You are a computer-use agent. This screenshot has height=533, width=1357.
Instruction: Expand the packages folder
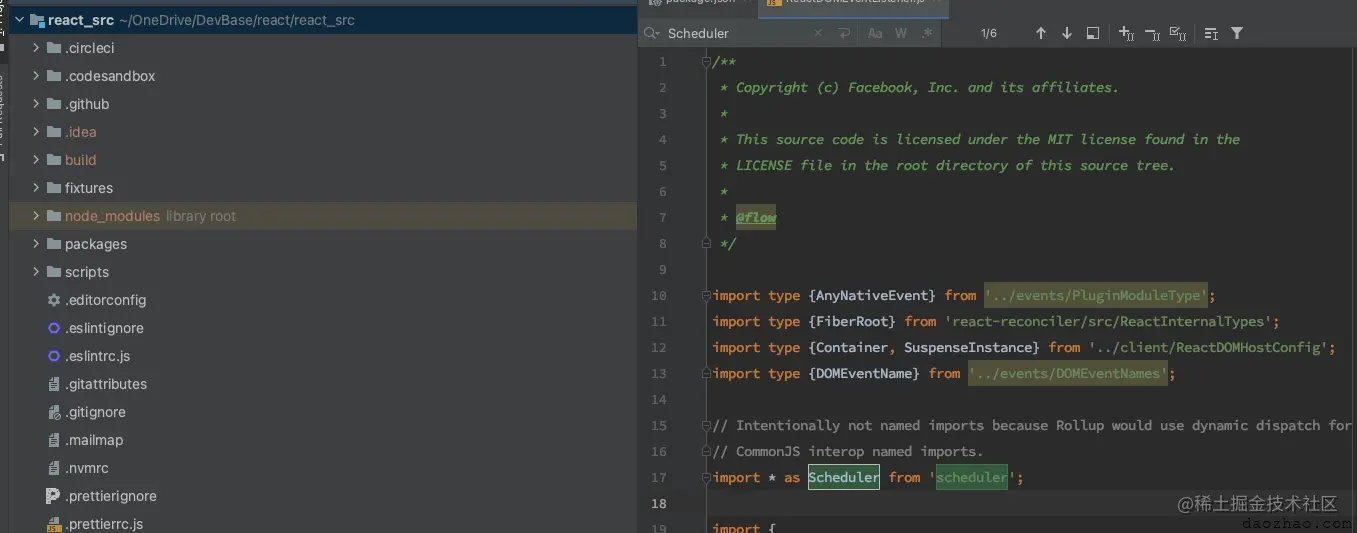[x=37, y=244]
